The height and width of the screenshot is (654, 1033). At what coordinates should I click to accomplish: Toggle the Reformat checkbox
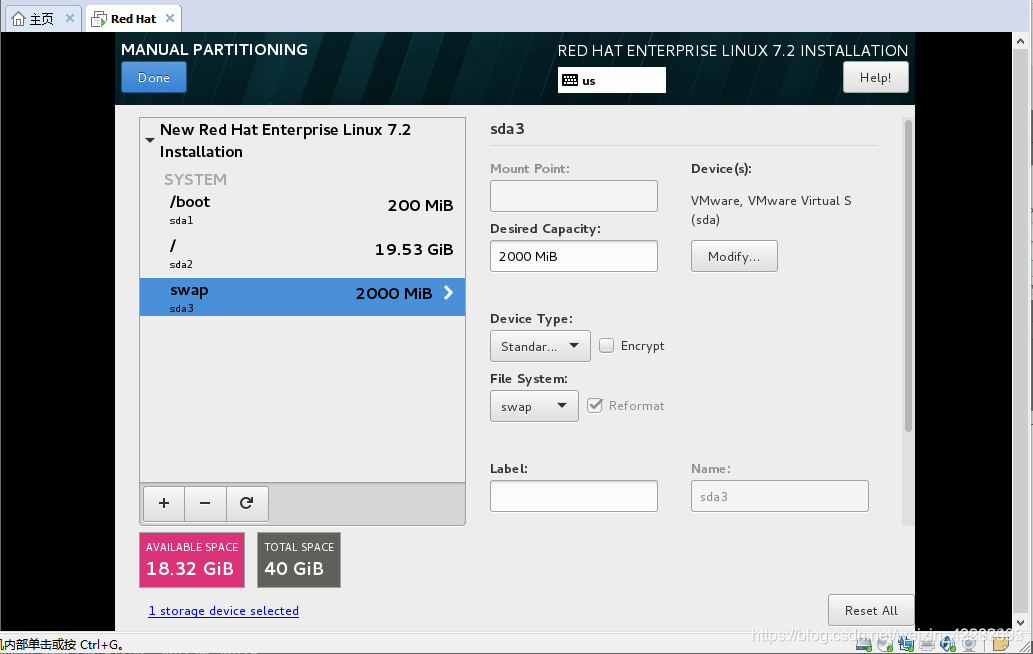(595, 406)
